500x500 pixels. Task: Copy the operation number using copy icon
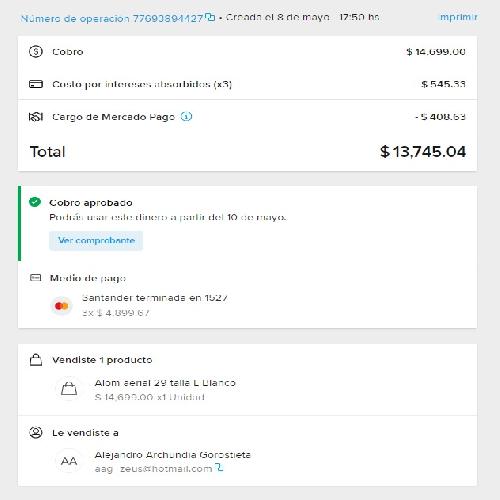click(210, 17)
